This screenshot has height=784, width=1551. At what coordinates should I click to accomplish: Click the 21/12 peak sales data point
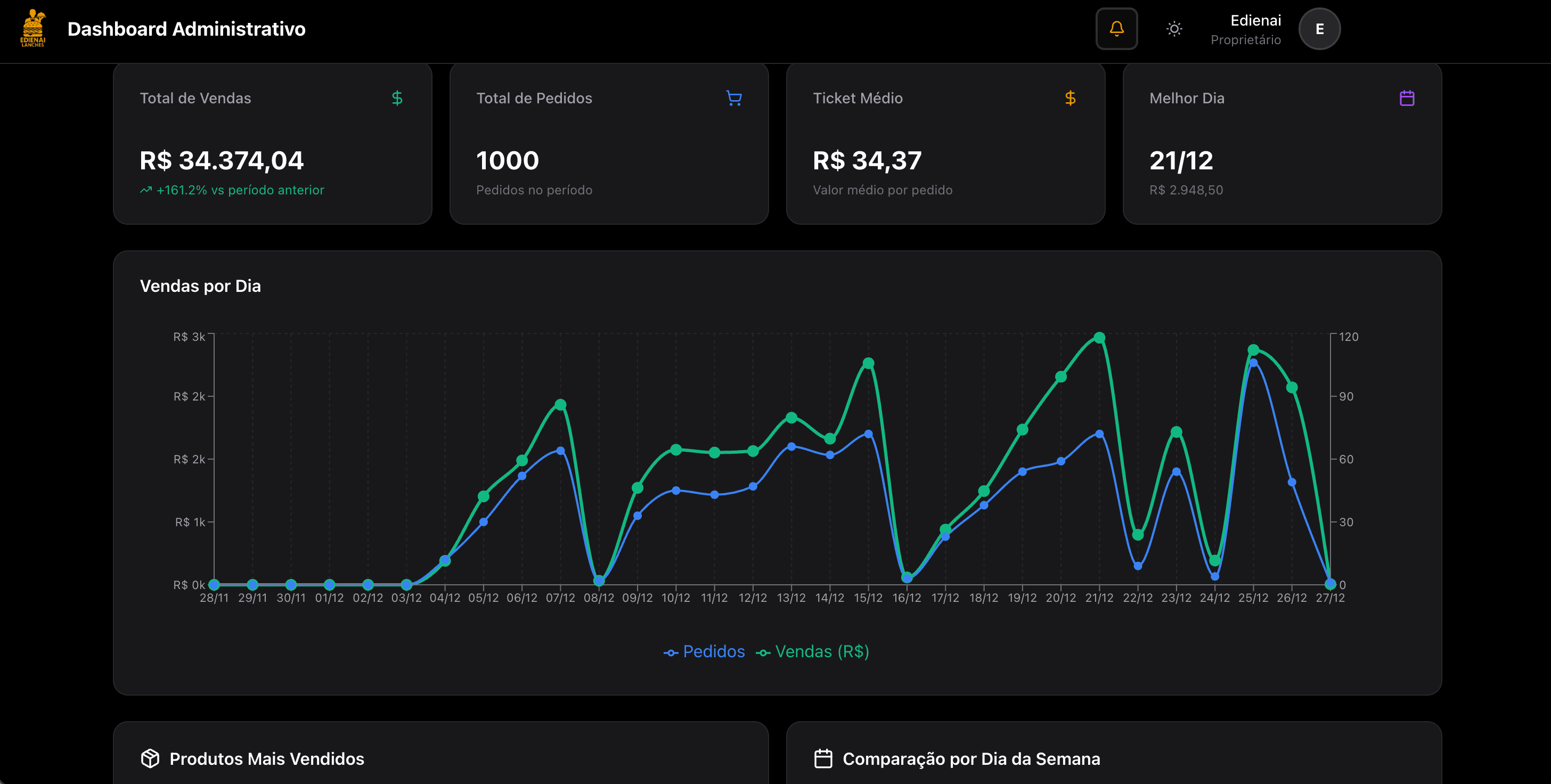1099,338
